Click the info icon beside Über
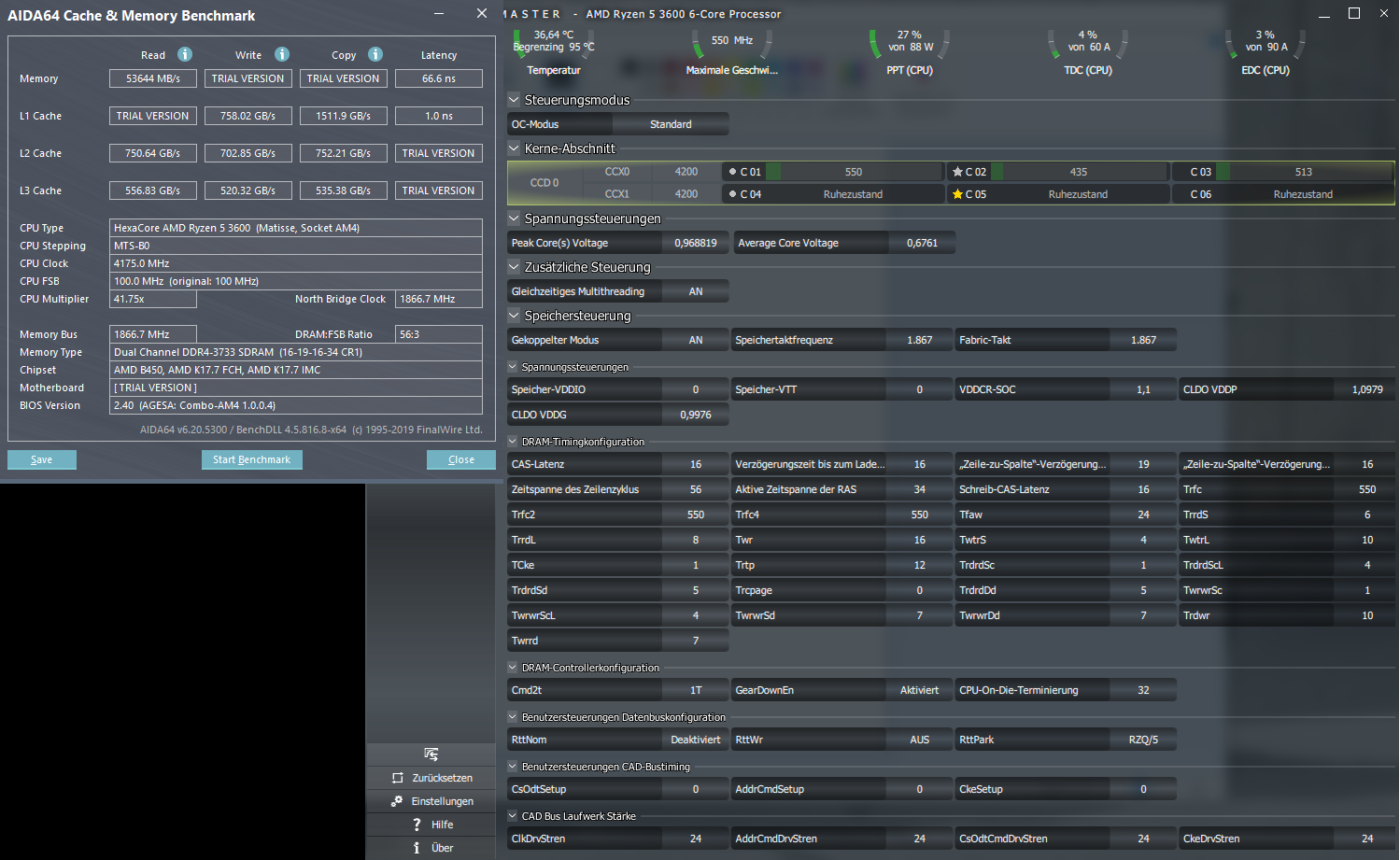1400x860 pixels. pyautogui.click(x=417, y=848)
